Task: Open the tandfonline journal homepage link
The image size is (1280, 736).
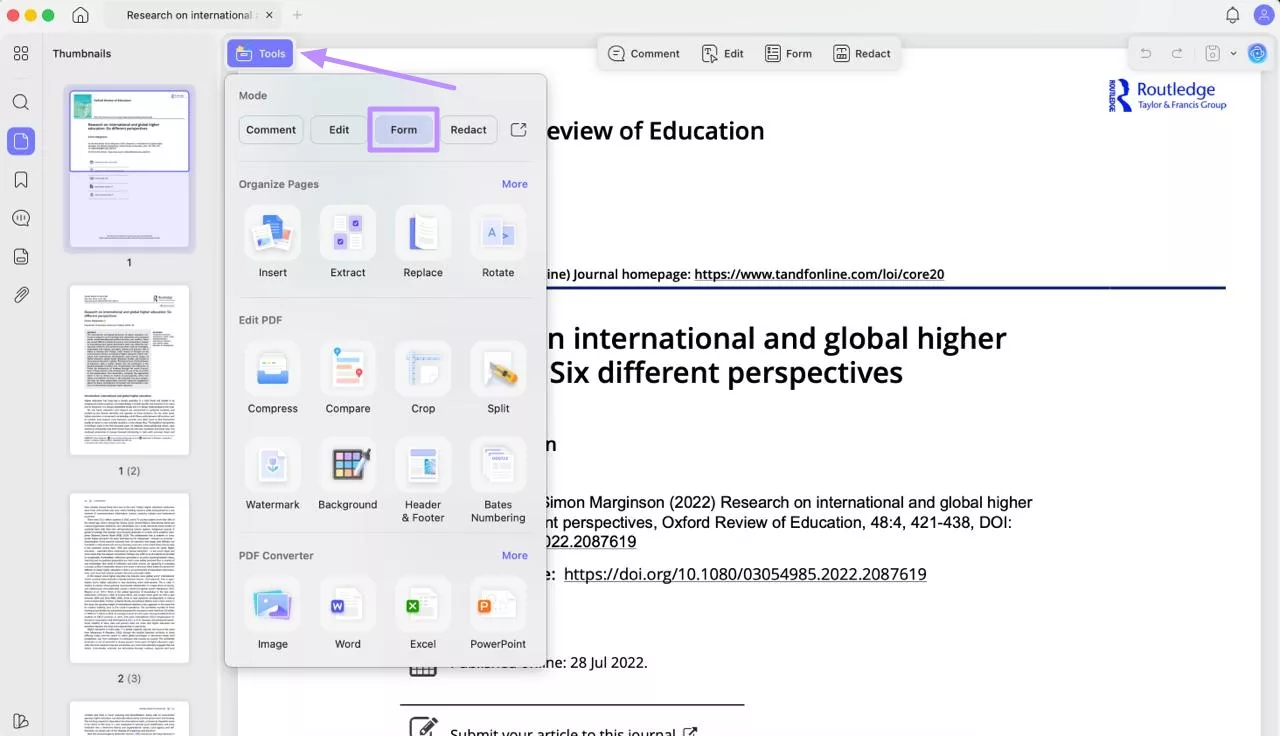Action: 819,274
